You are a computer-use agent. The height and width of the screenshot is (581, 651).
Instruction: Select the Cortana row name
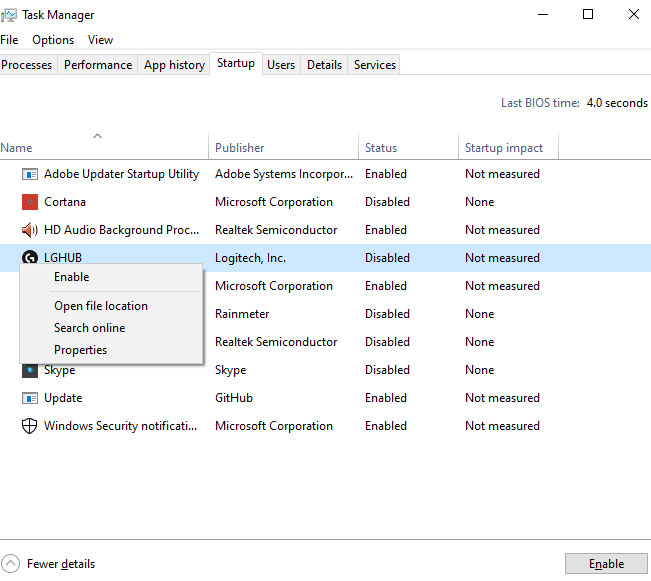tap(65, 202)
